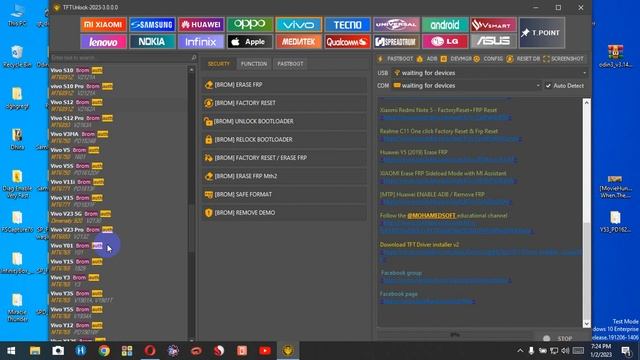Click ADB in the top toolbar
The image size is (640, 360).
427,59
